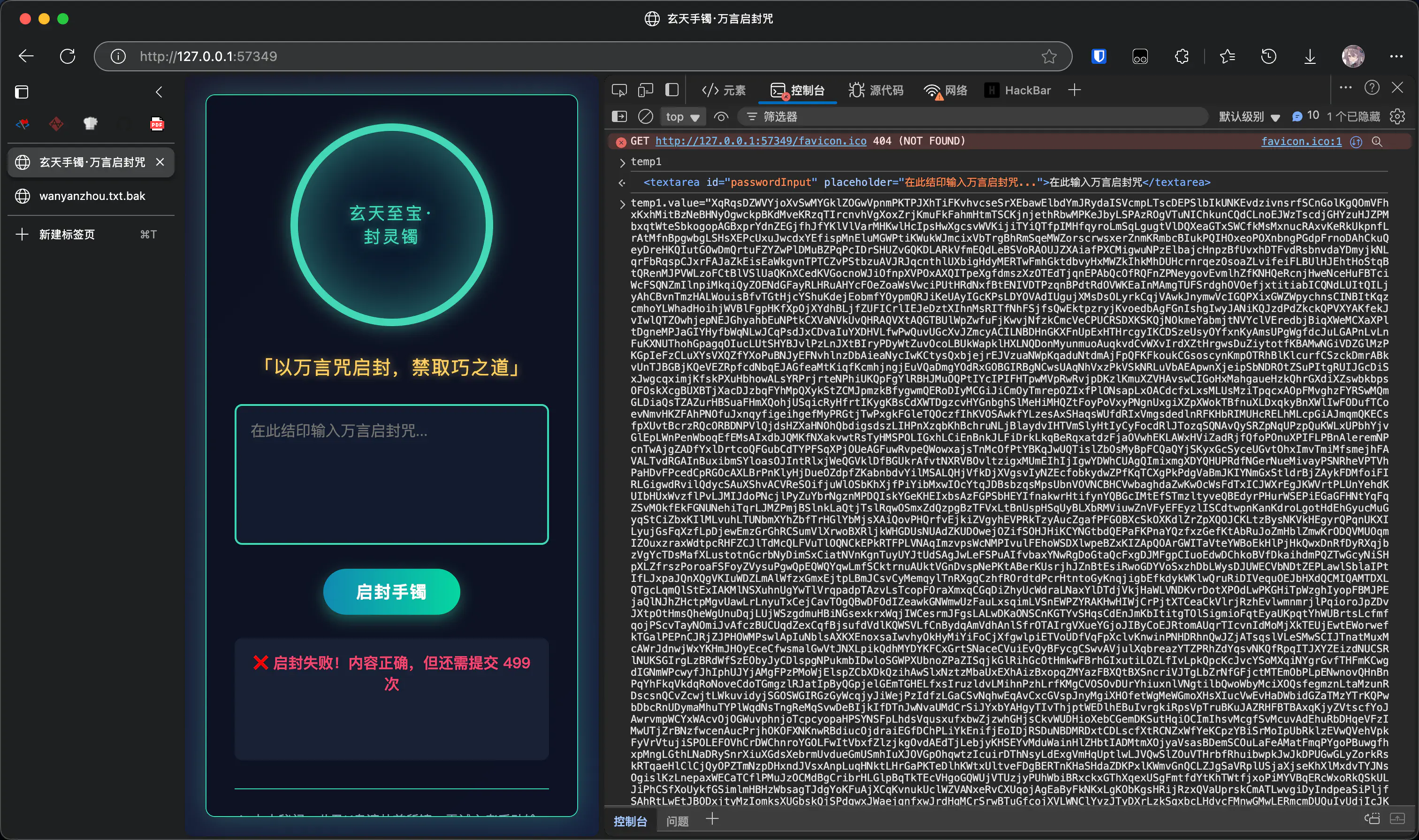Open browser history clock icon
The width and height of the screenshot is (1419, 840).
coord(1268,56)
